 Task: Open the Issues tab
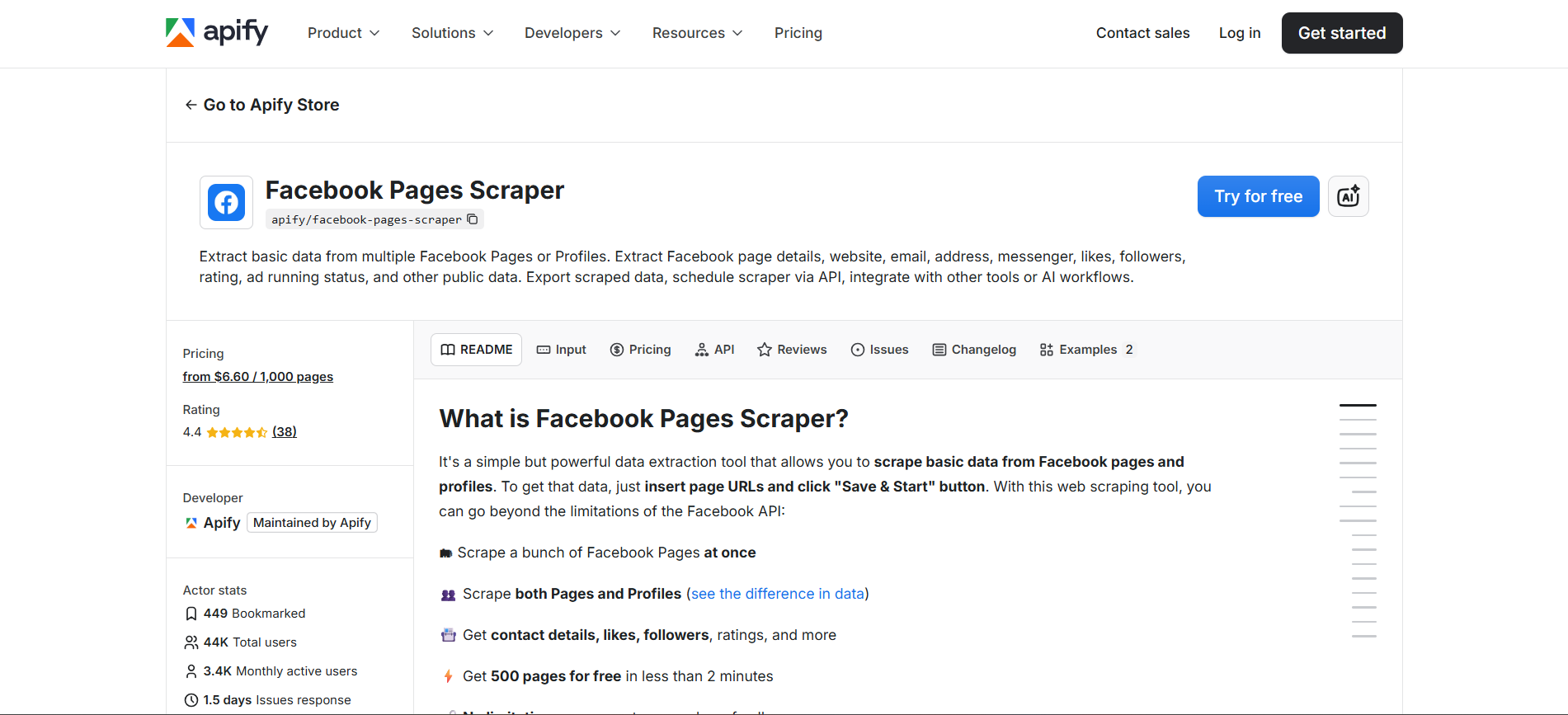[880, 350]
